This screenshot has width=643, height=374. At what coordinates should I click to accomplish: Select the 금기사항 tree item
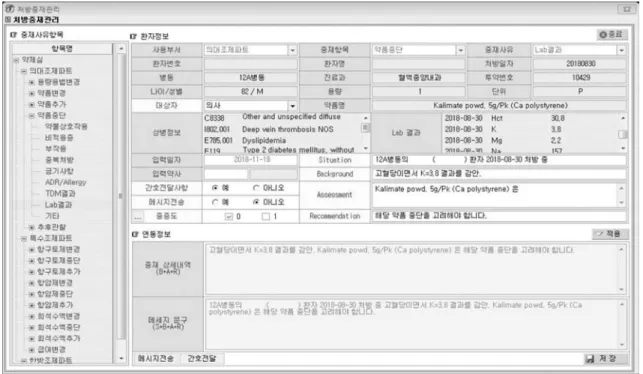click(59, 171)
